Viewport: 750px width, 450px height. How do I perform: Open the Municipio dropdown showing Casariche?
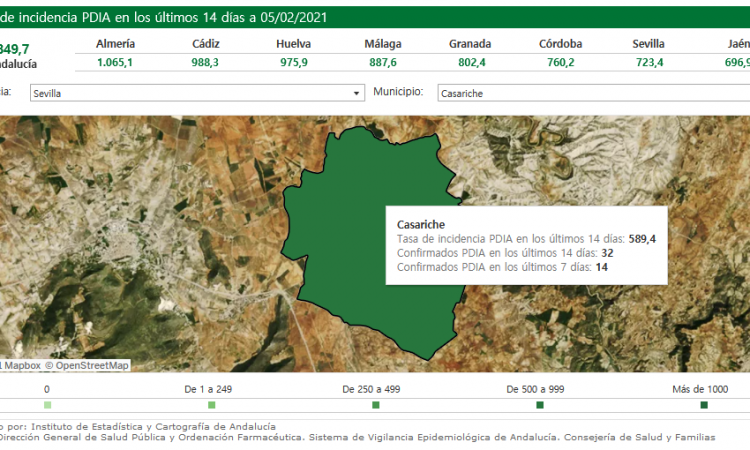(590, 93)
